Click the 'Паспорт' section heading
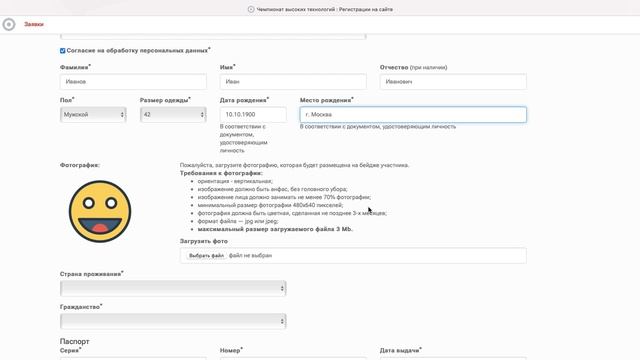 (74, 341)
